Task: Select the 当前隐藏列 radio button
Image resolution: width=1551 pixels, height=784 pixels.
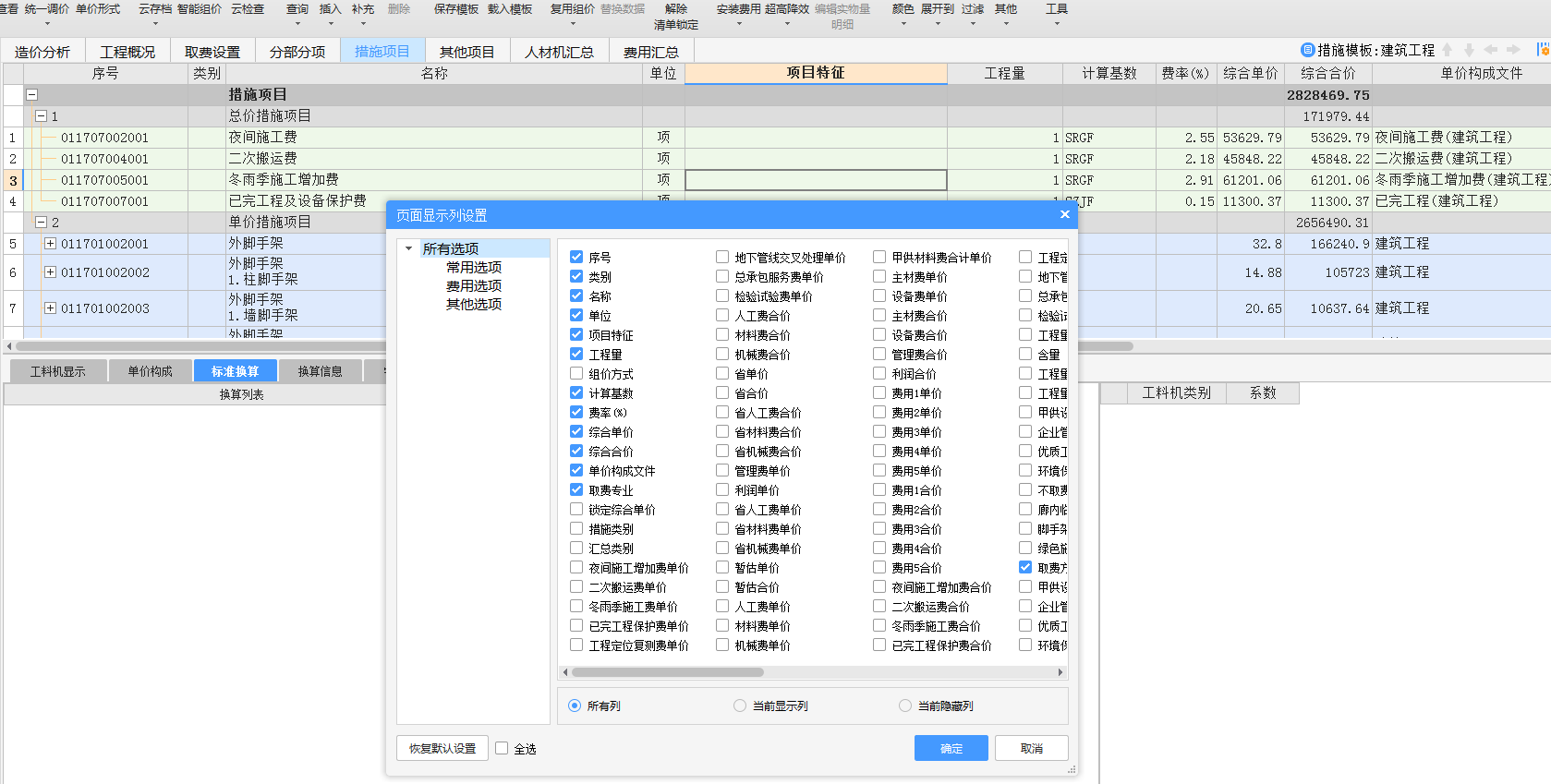Action: (905, 706)
